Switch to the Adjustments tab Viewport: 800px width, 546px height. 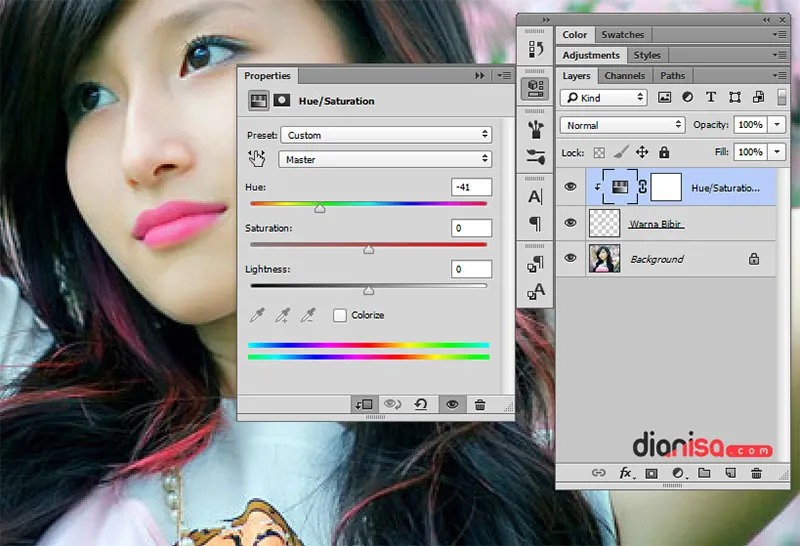click(591, 55)
